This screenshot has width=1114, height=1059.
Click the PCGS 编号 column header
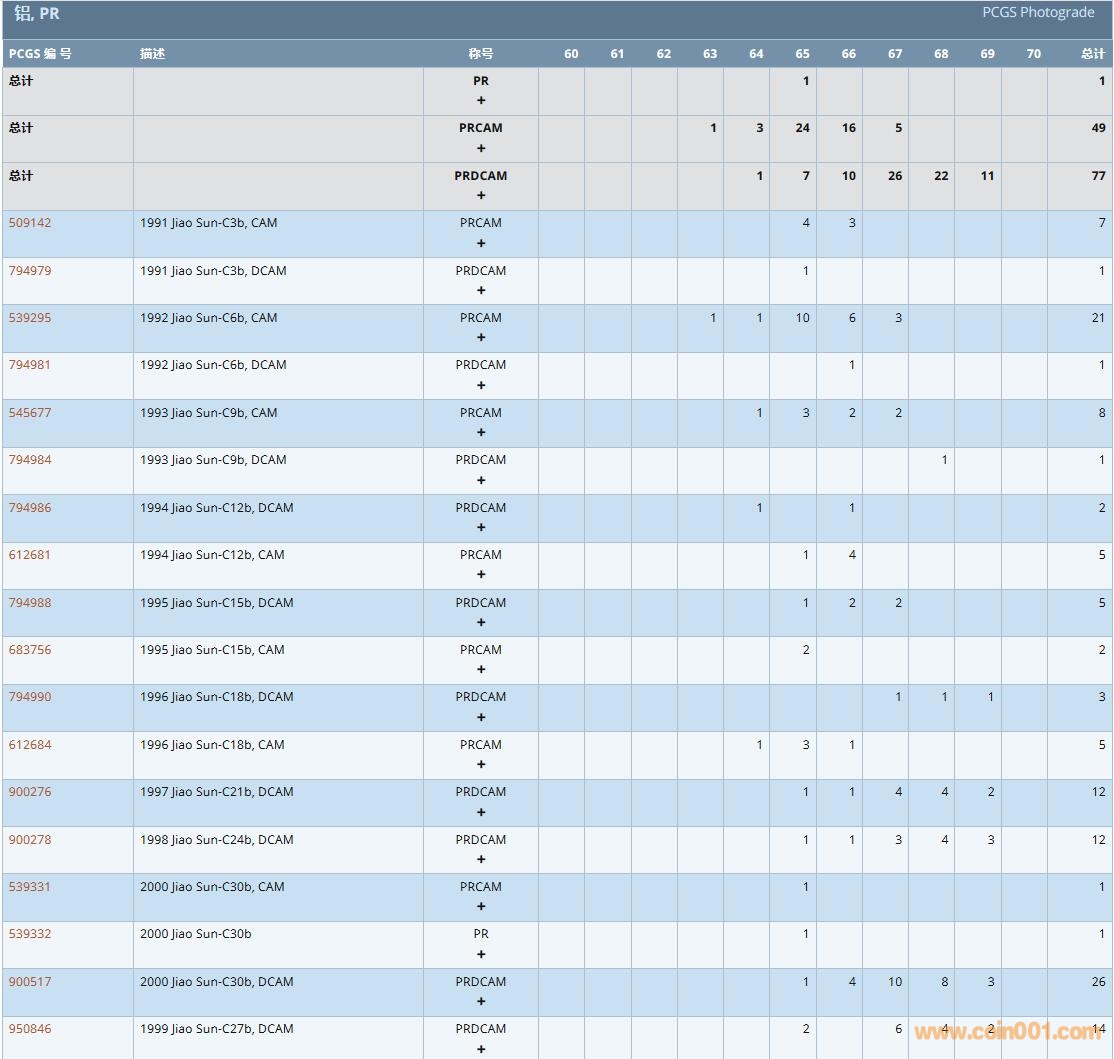coord(40,54)
